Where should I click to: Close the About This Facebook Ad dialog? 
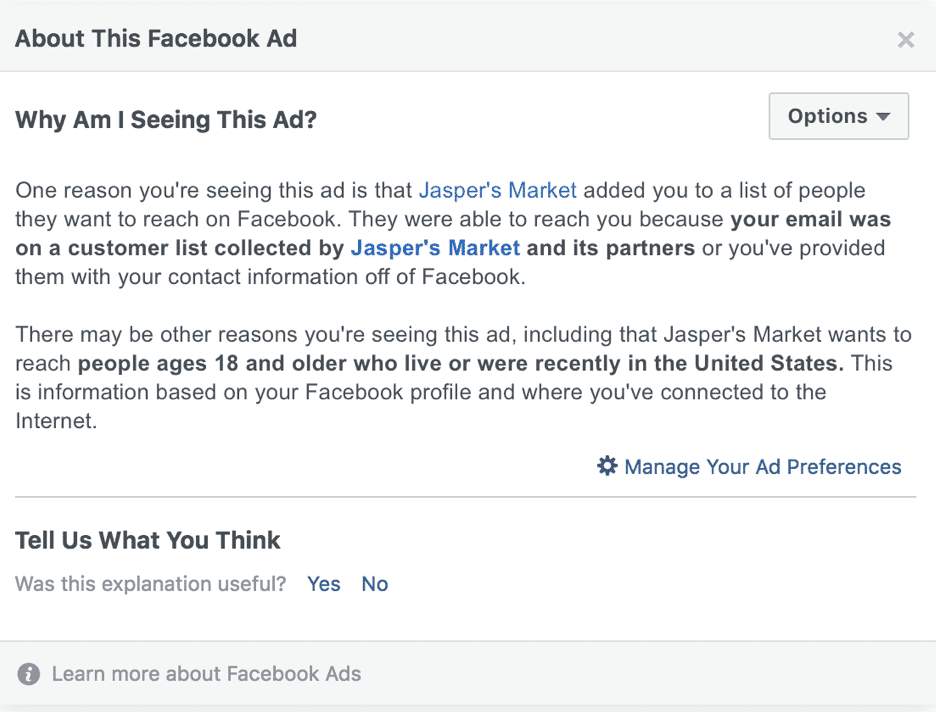[x=906, y=40]
